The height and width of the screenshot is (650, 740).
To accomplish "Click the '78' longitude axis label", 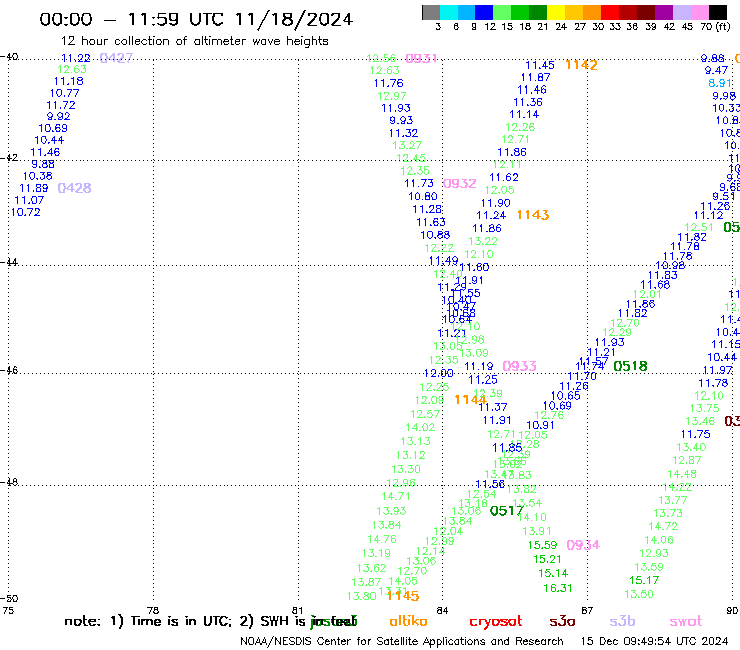I will pos(153,610).
